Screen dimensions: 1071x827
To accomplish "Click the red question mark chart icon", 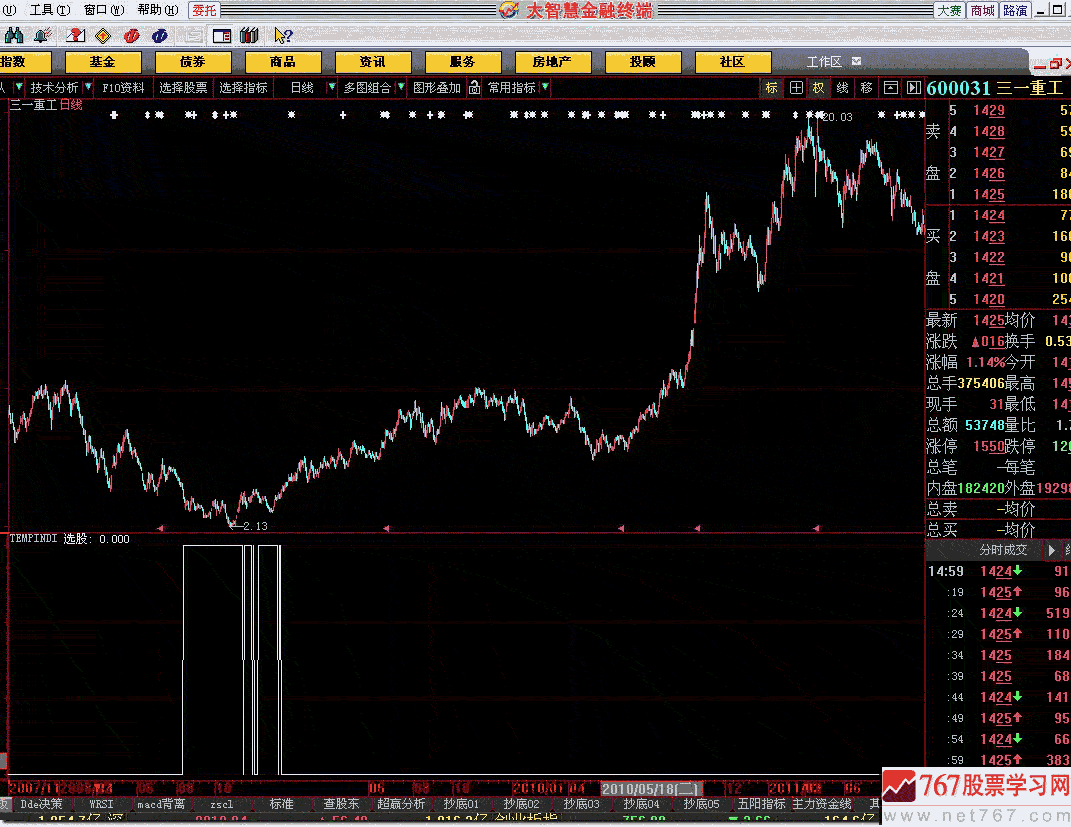I will tap(75, 36).
